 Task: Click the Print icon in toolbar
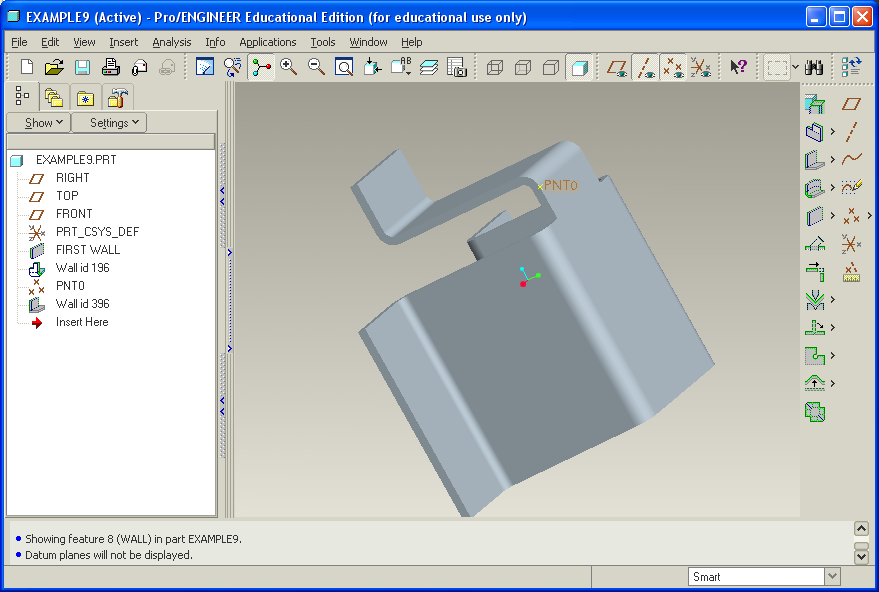click(x=111, y=67)
